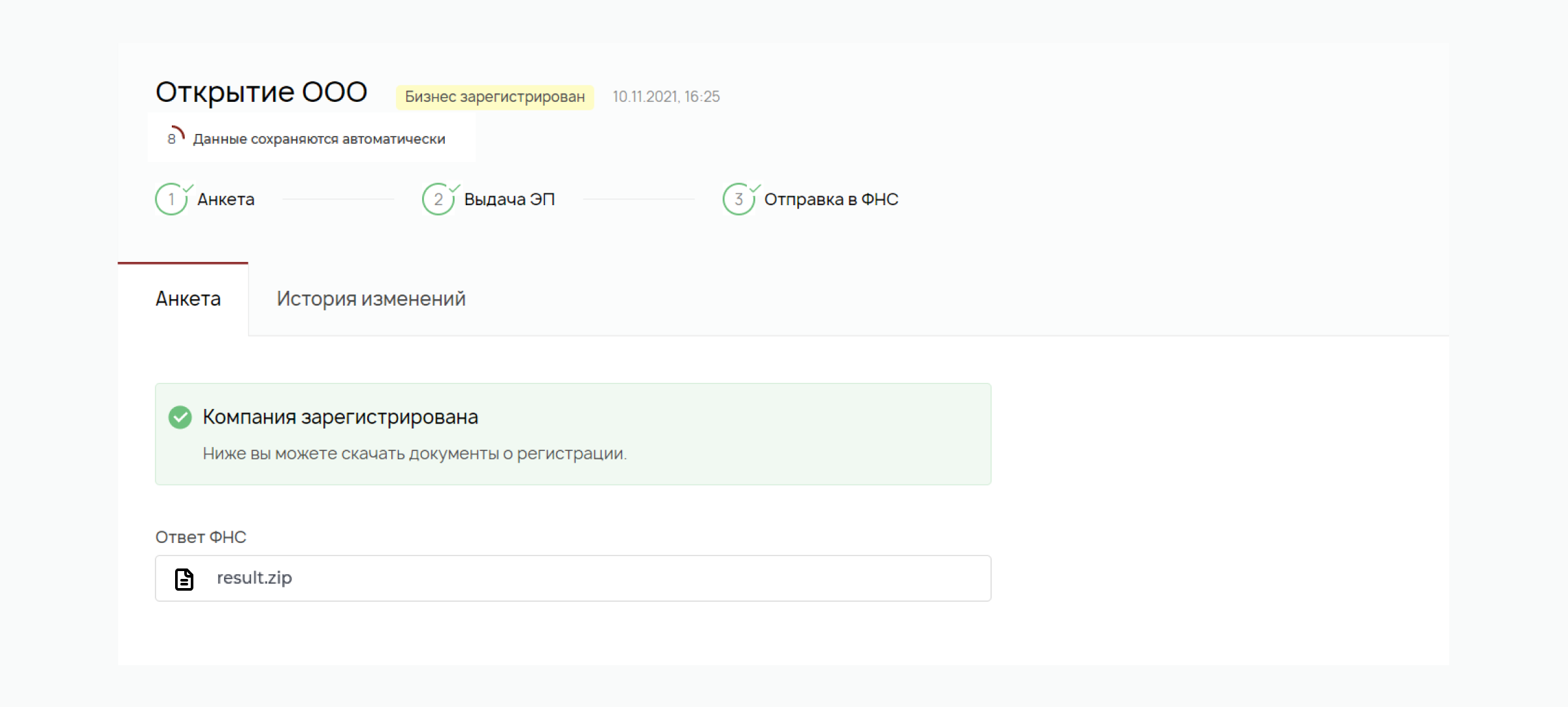Click the green checkmark success icon
The height and width of the screenshot is (707, 1568).
pyautogui.click(x=180, y=417)
